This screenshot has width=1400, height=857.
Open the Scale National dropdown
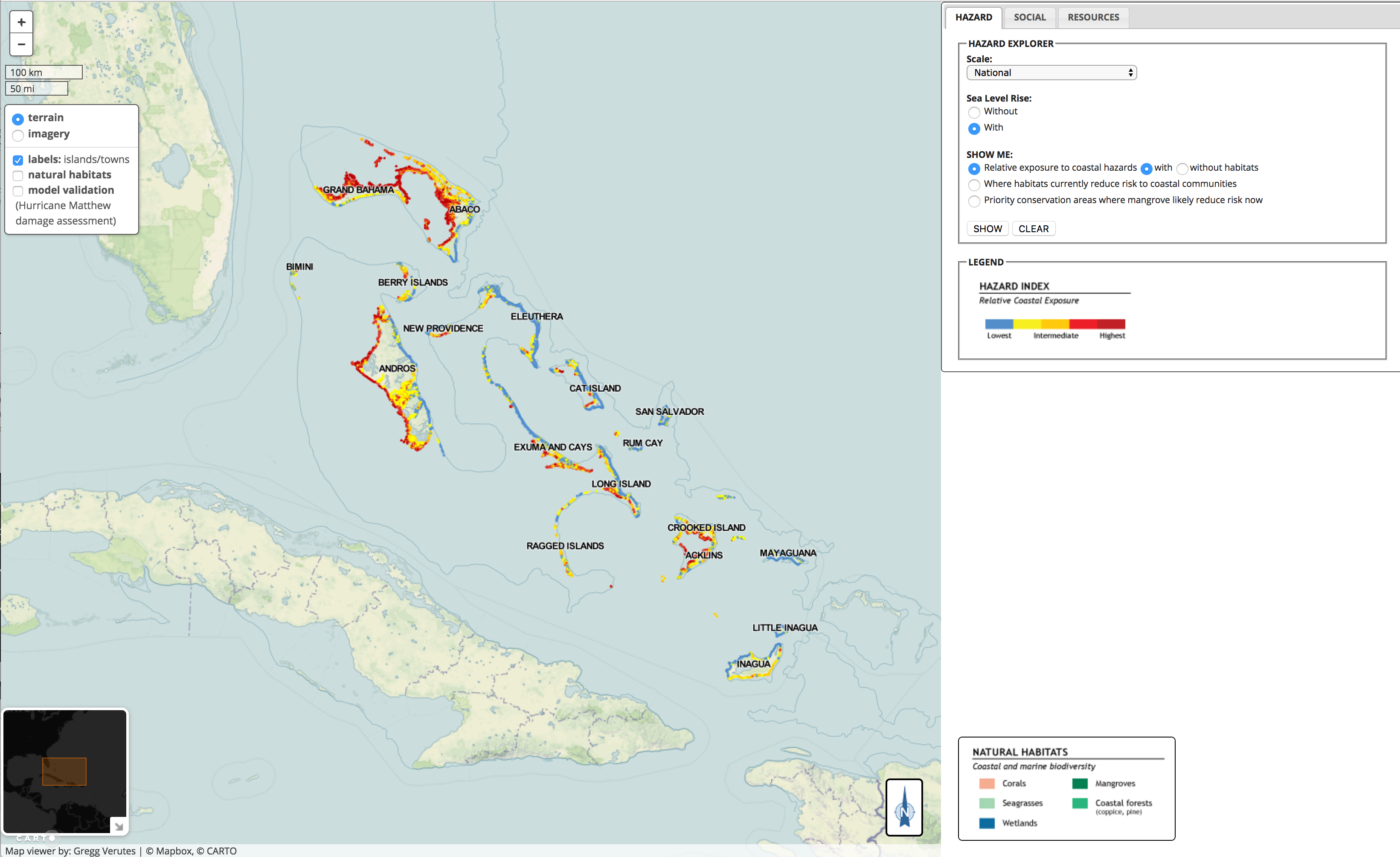1051,73
